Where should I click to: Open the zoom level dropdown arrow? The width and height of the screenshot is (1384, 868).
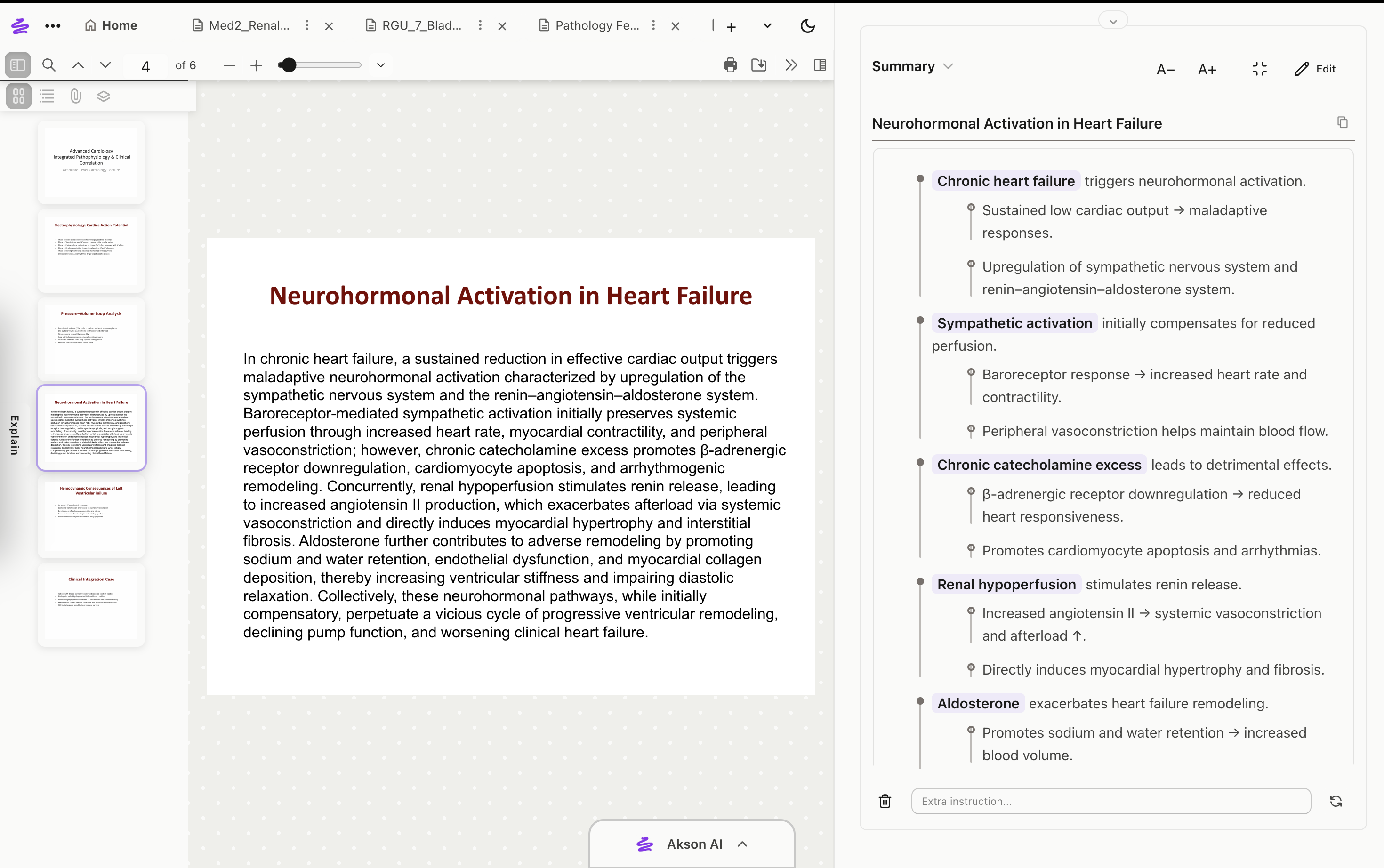pyautogui.click(x=380, y=65)
